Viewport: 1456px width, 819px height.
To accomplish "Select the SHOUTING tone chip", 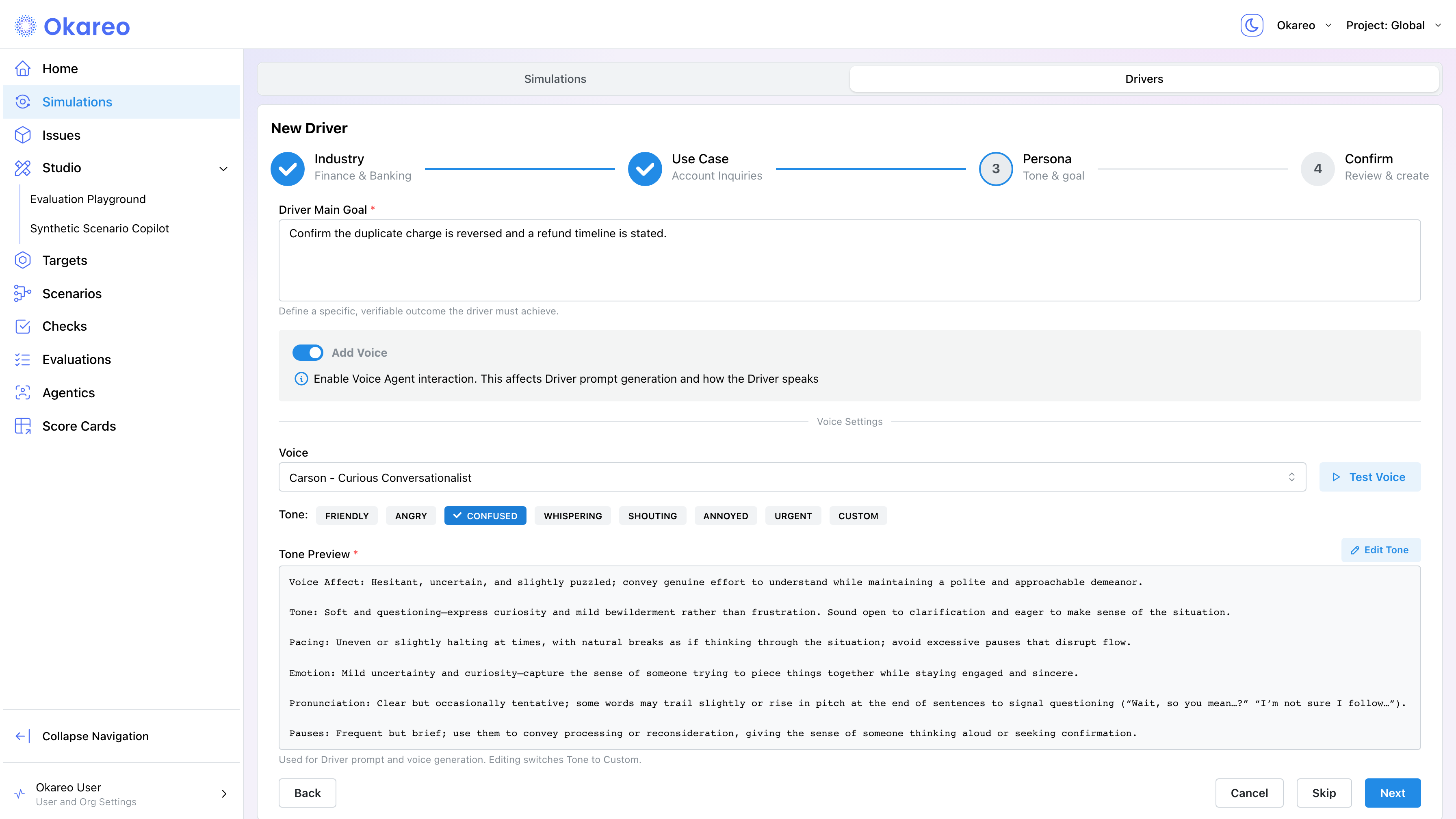I will pyautogui.click(x=652, y=516).
